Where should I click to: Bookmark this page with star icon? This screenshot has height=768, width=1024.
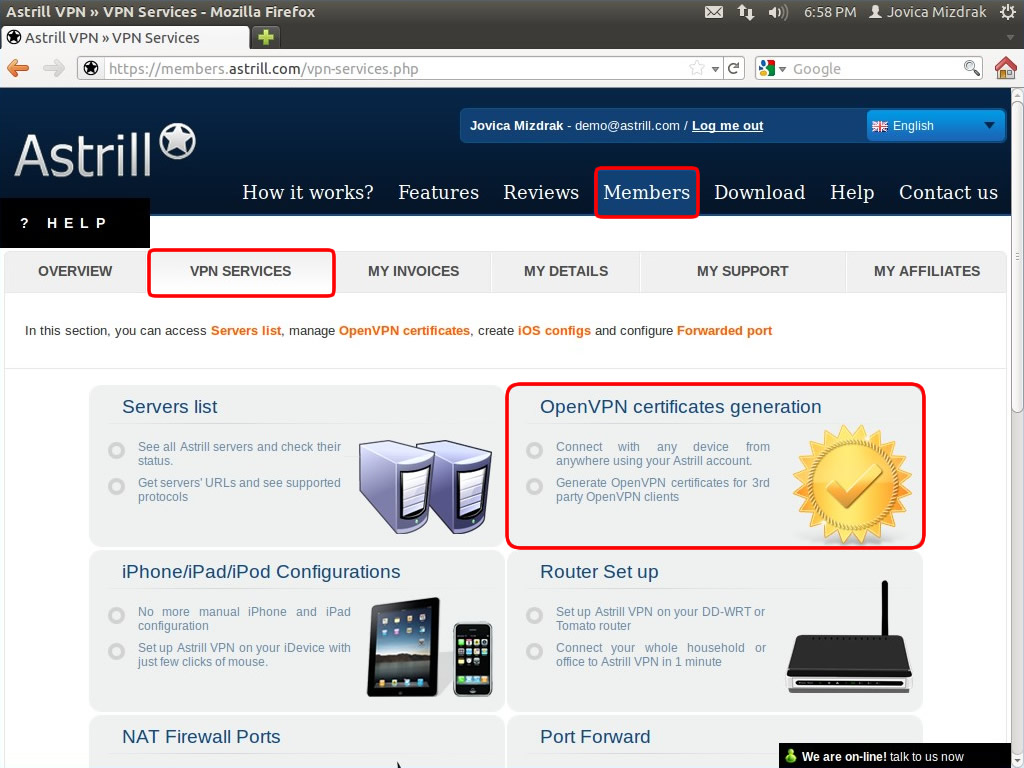click(697, 68)
